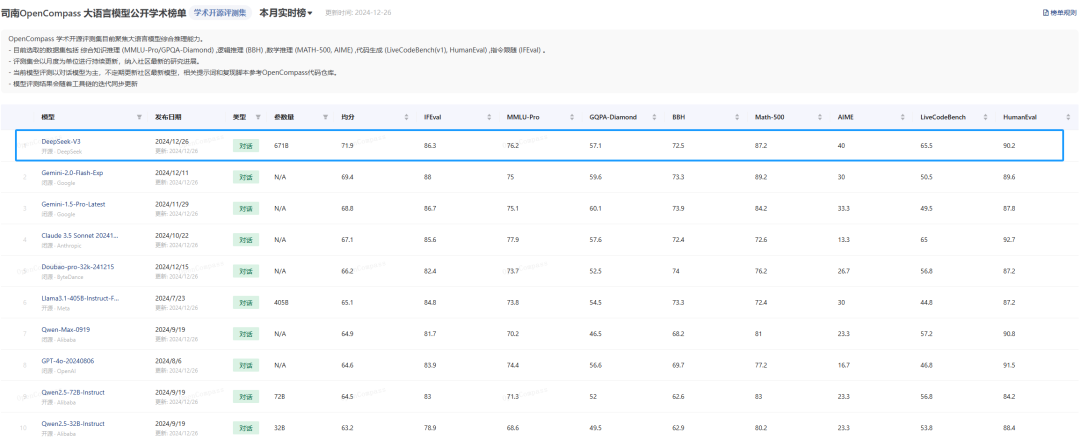Sort by IFEval column arrows
1080x440 pixels.
489,117
